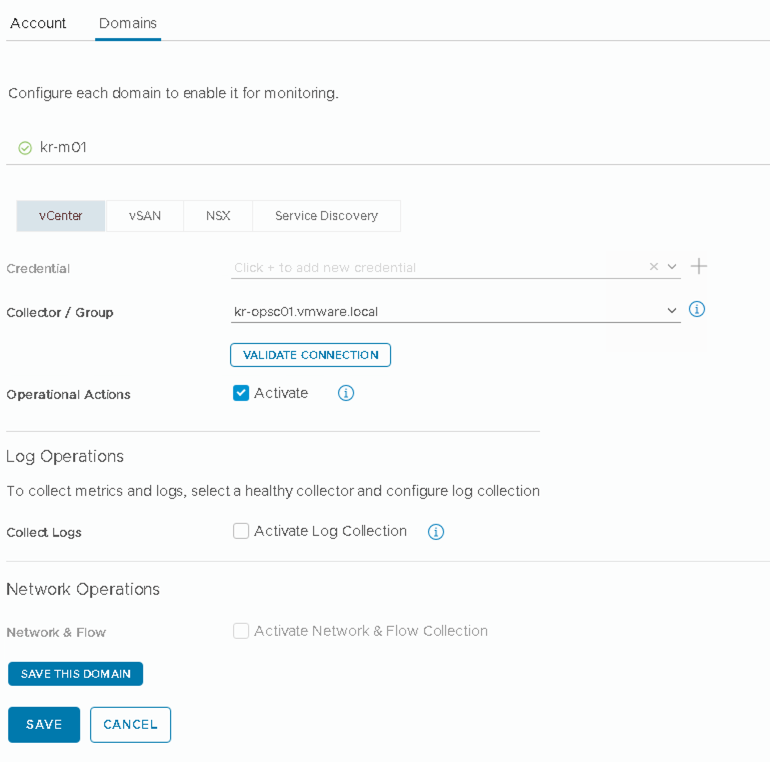The height and width of the screenshot is (762, 770).
Task: Select the Domains tab
Action: [x=128, y=23]
